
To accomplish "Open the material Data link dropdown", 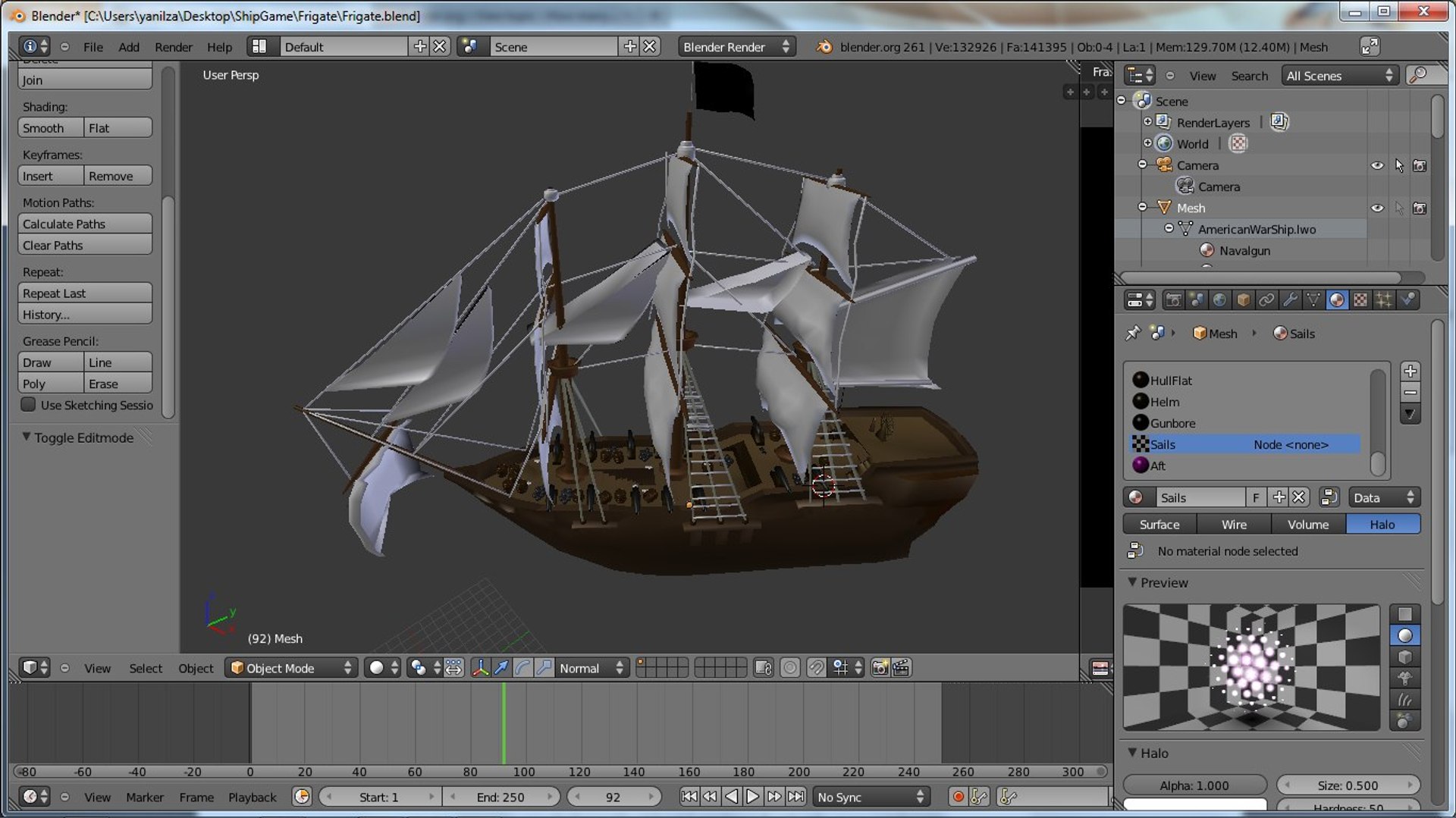I will (1384, 497).
